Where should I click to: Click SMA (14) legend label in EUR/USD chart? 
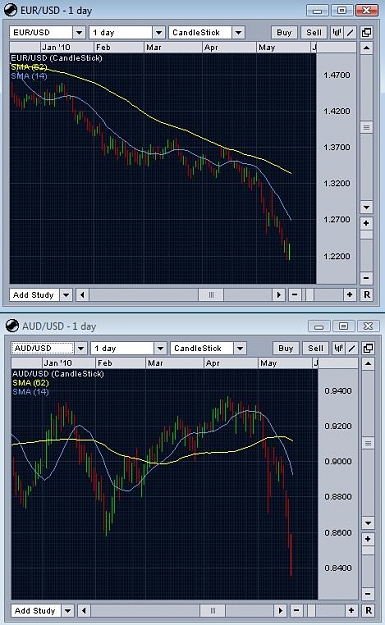point(29,76)
